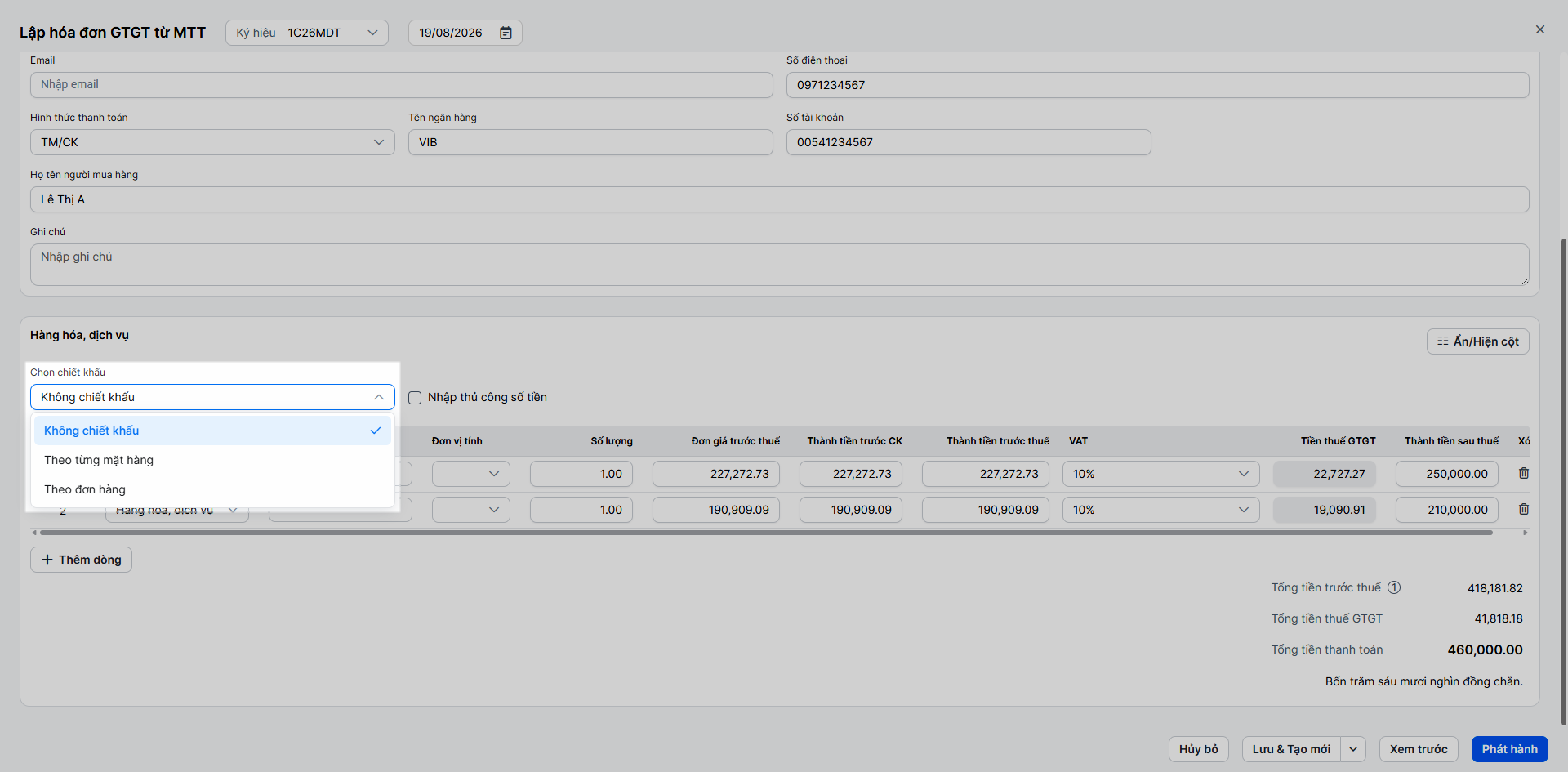
Task: Click scroll-right arrow of table scrollbar
Action: [1525, 533]
